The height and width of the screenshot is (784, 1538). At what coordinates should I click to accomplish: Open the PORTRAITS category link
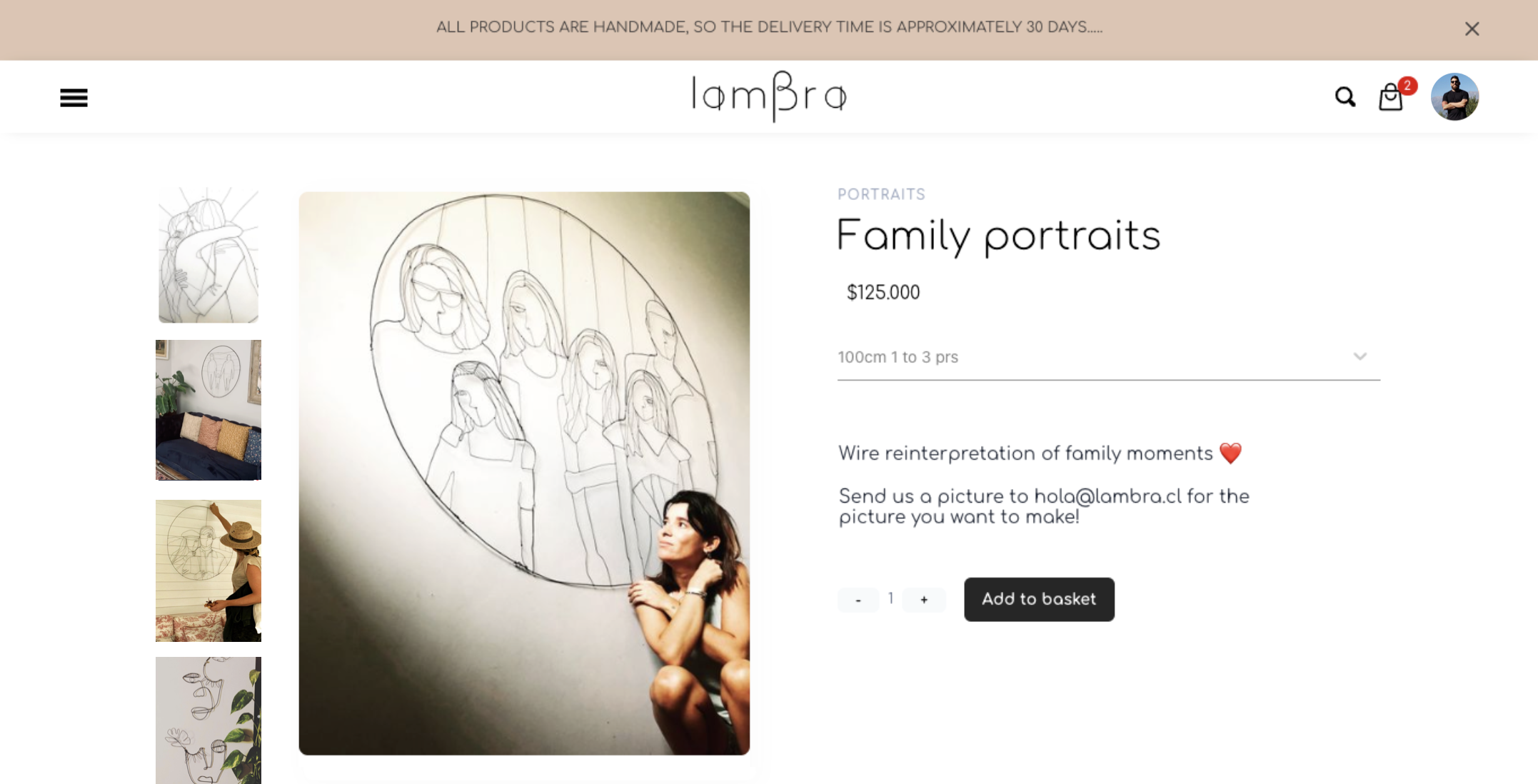[x=881, y=194]
